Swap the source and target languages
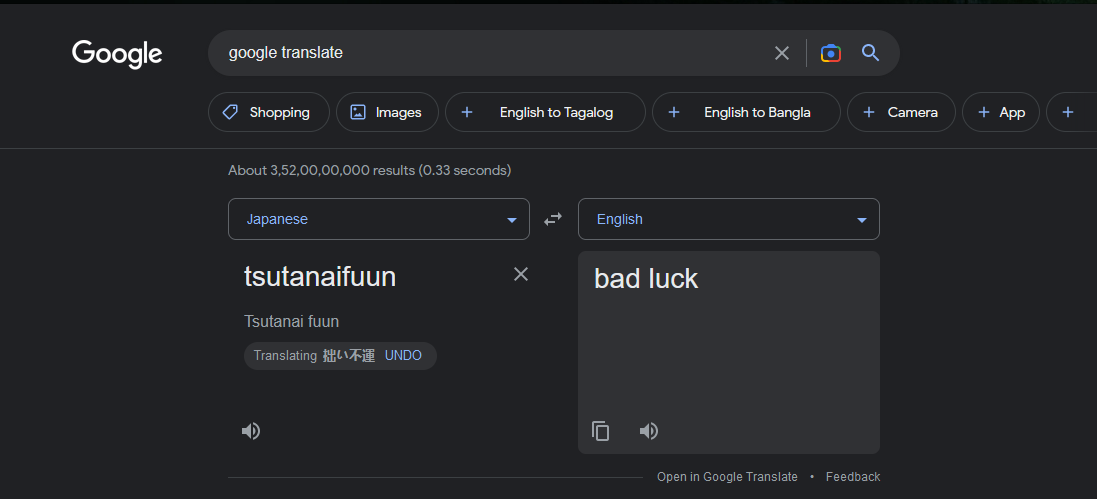This screenshot has height=499, width=1097. tap(553, 219)
